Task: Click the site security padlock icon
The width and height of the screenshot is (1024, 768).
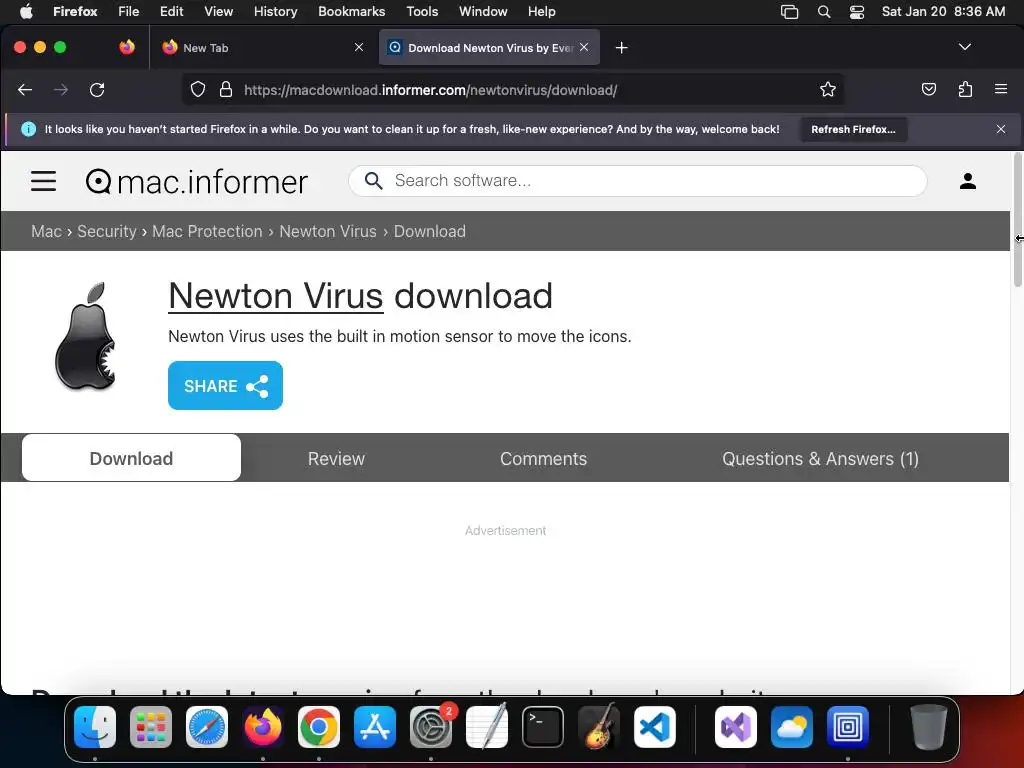Action: pyautogui.click(x=226, y=89)
